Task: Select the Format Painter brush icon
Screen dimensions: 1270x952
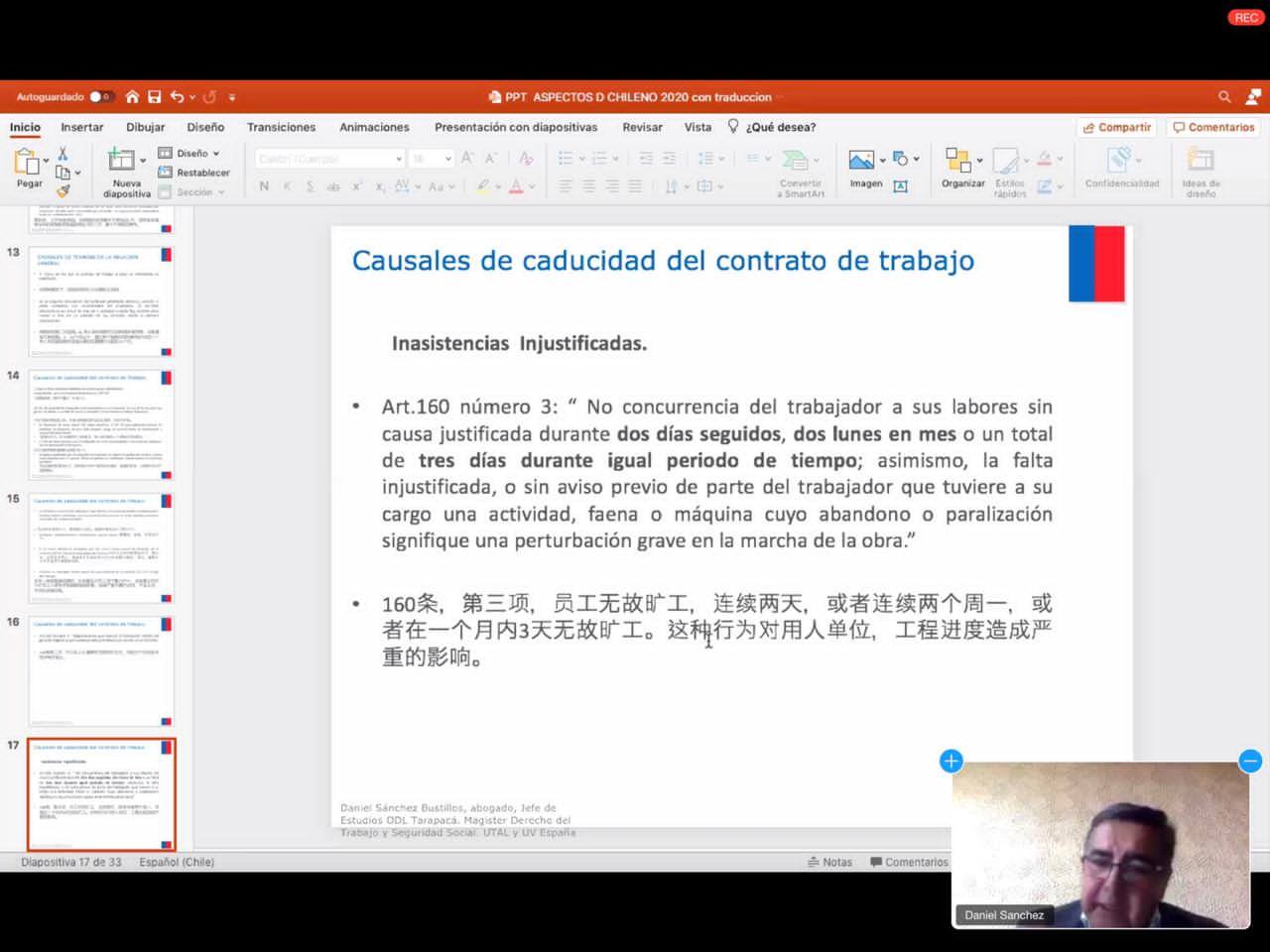Action: pyautogui.click(x=63, y=190)
